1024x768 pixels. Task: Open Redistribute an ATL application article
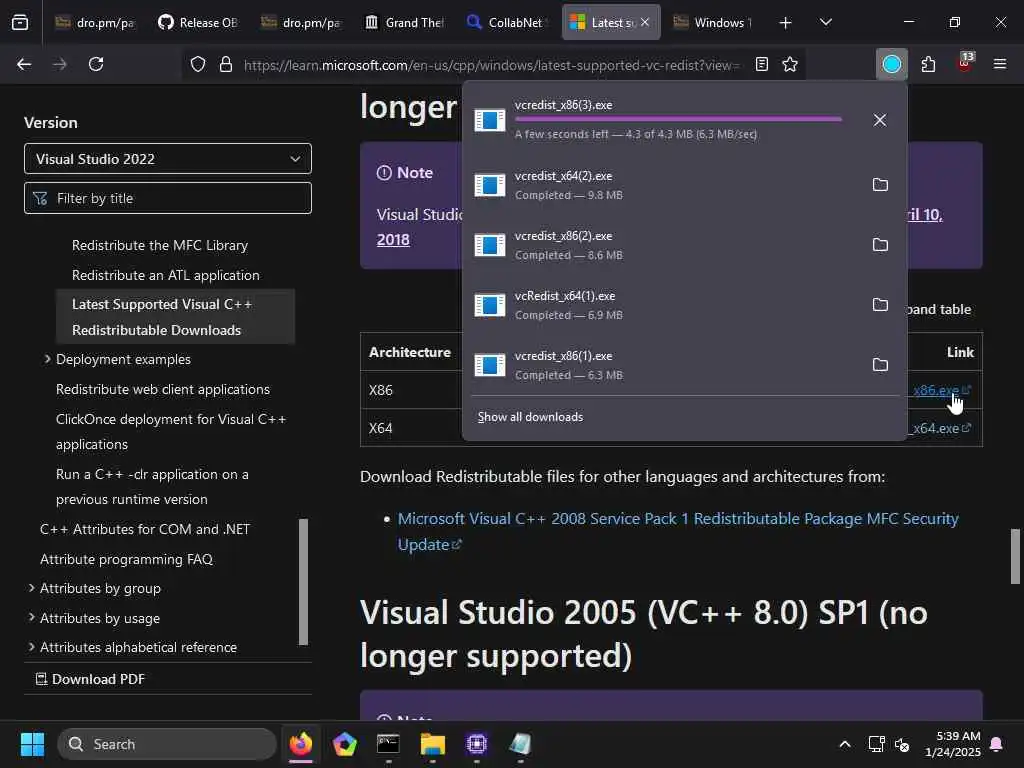point(166,276)
